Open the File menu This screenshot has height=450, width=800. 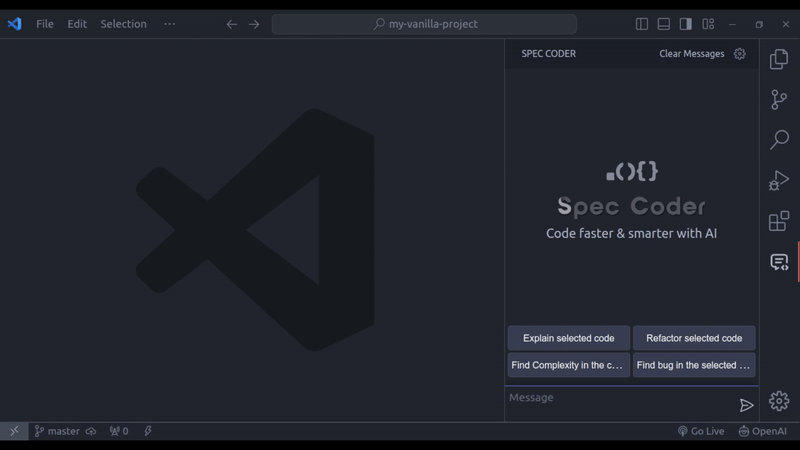click(x=45, y=24)
